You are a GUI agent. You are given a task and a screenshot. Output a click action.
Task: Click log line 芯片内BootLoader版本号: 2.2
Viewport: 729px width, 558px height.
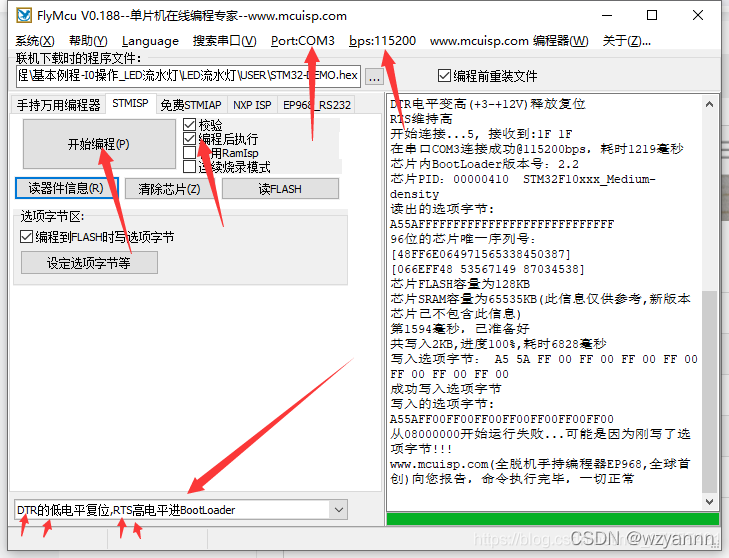point(484,164)
